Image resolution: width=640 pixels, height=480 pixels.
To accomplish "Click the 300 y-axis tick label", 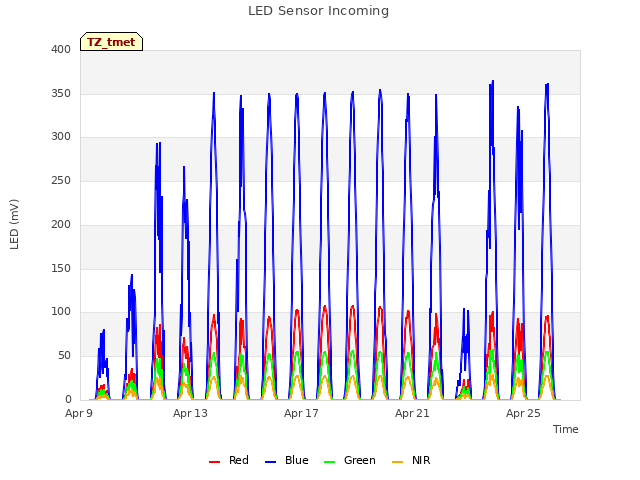I will (x=61, y=137).
